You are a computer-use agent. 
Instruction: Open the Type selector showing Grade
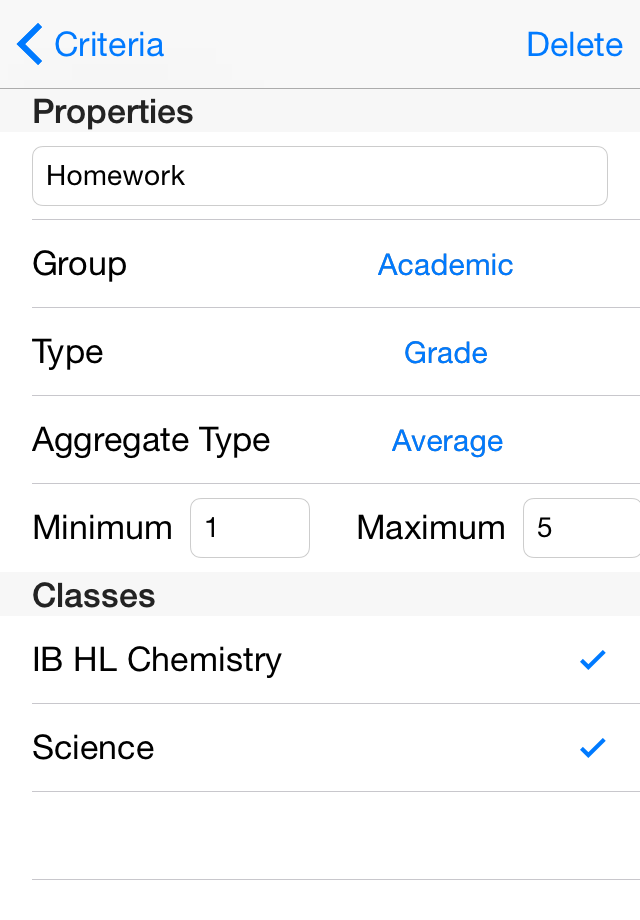coord(445,353)
